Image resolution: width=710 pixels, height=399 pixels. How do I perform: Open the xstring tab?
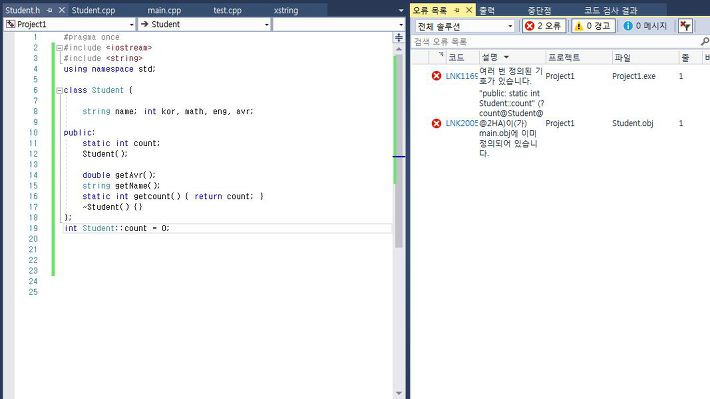(286, 10)
